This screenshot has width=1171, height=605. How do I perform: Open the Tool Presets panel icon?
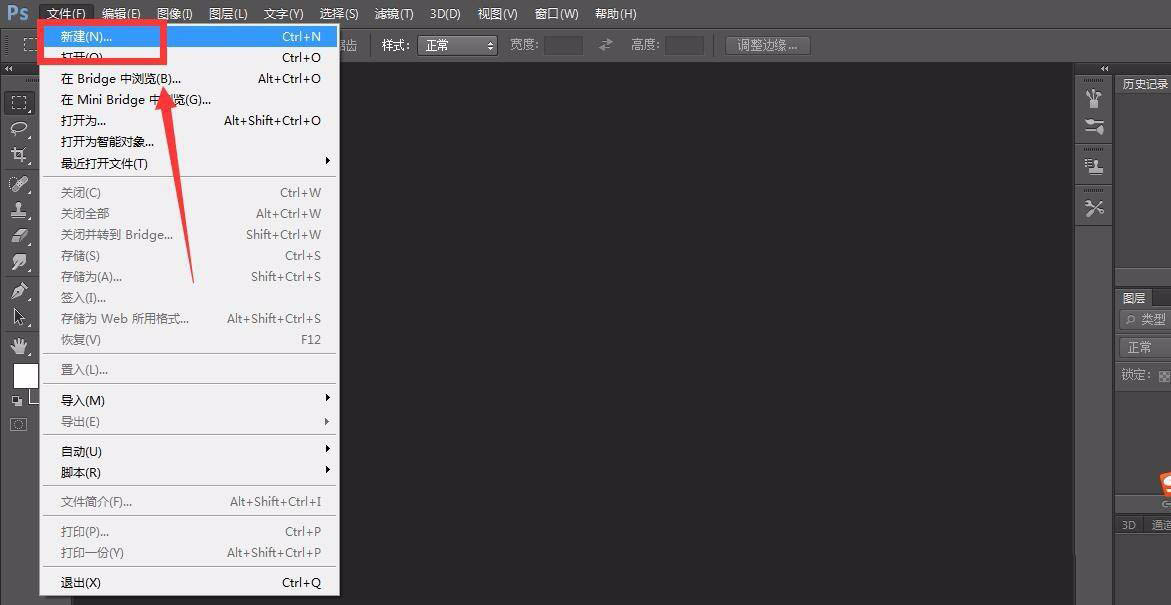click(x=1094, y=208)
